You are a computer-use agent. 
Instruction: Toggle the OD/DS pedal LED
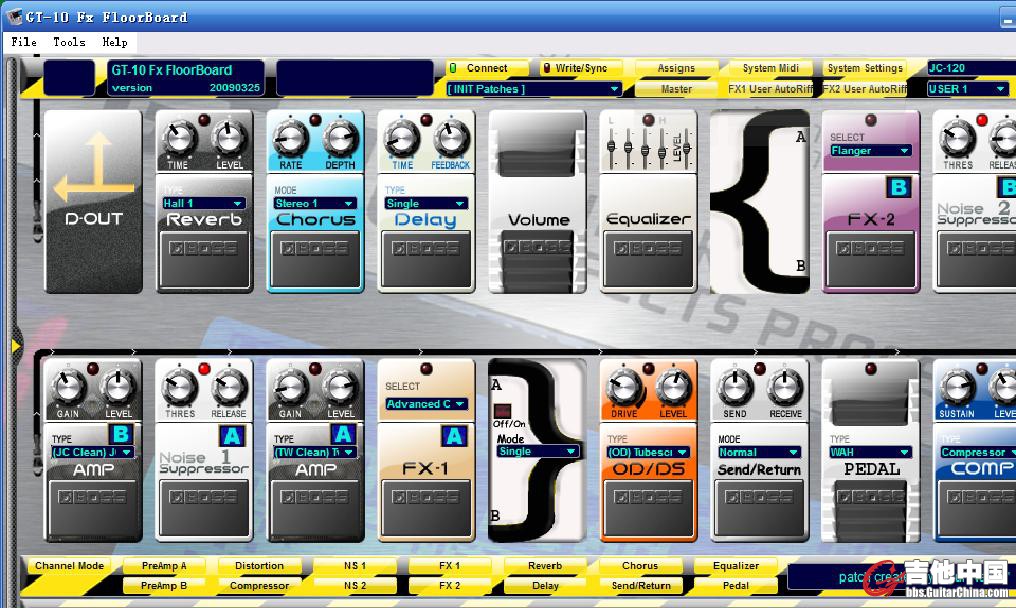[x=649, y=369]
